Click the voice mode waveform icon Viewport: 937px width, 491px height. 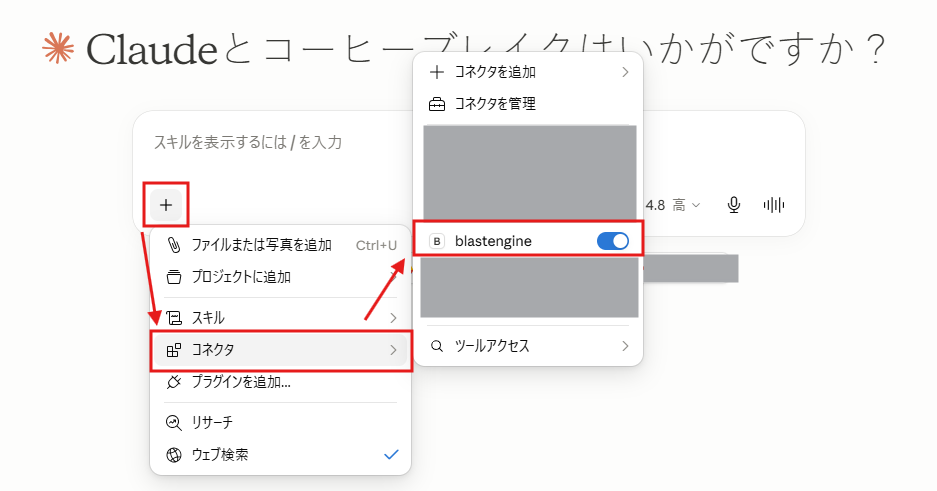coord(774,205)
